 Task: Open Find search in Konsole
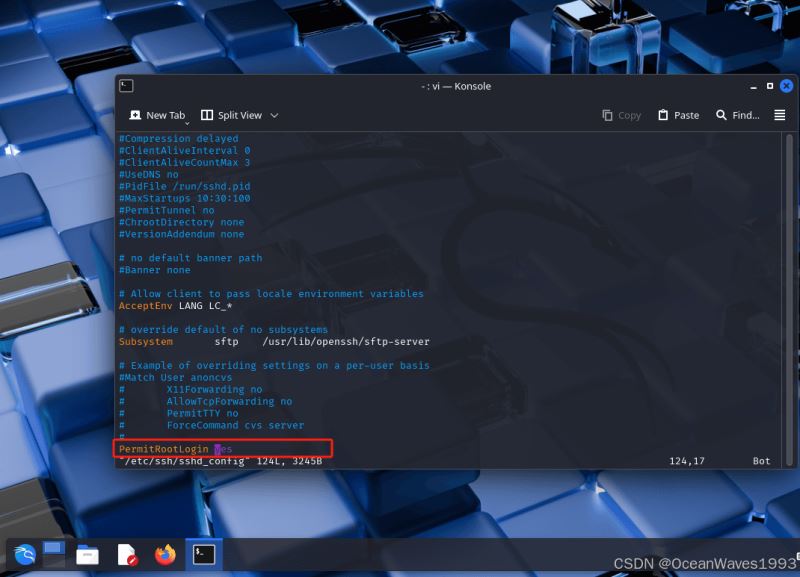pyautogui.click(x=737, y=115)
